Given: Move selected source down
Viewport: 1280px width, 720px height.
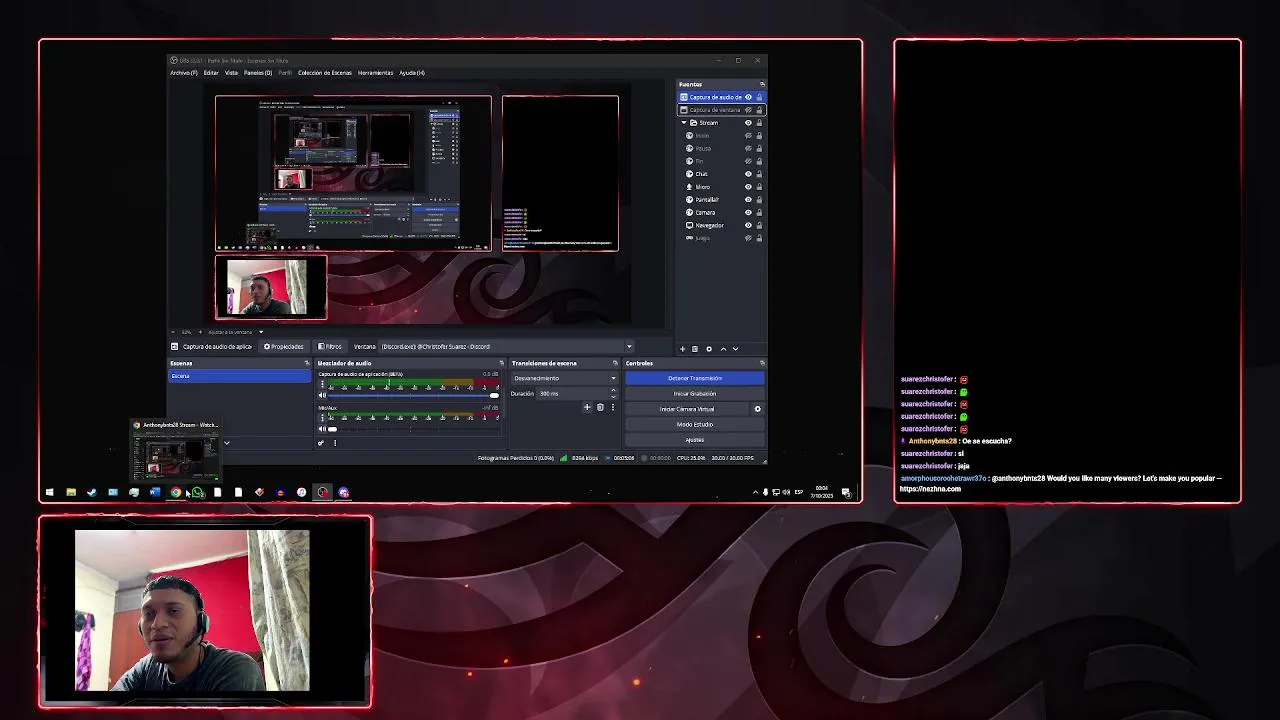Looking at the screenshot, I should 735,349.
